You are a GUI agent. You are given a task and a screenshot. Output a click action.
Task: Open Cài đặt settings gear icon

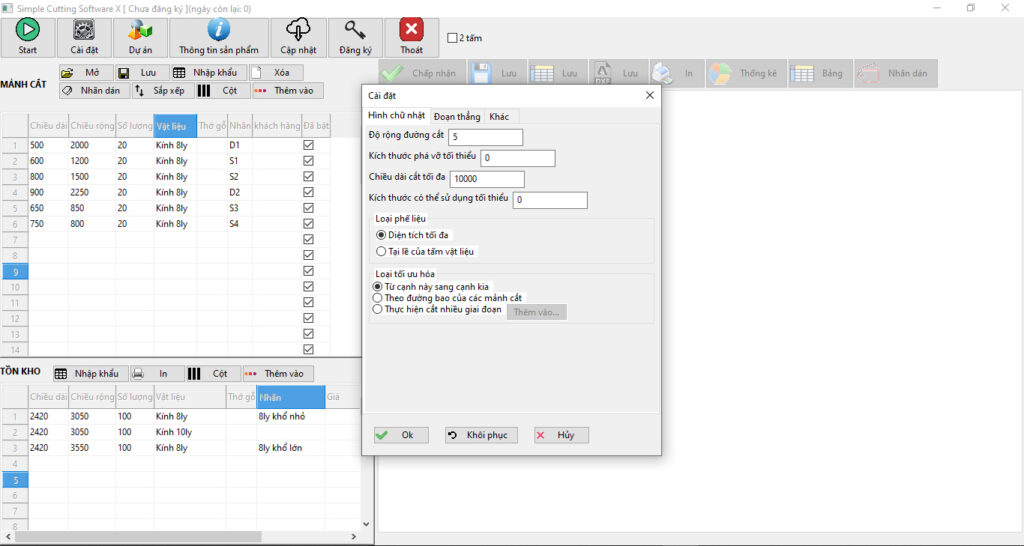point(84,30)
